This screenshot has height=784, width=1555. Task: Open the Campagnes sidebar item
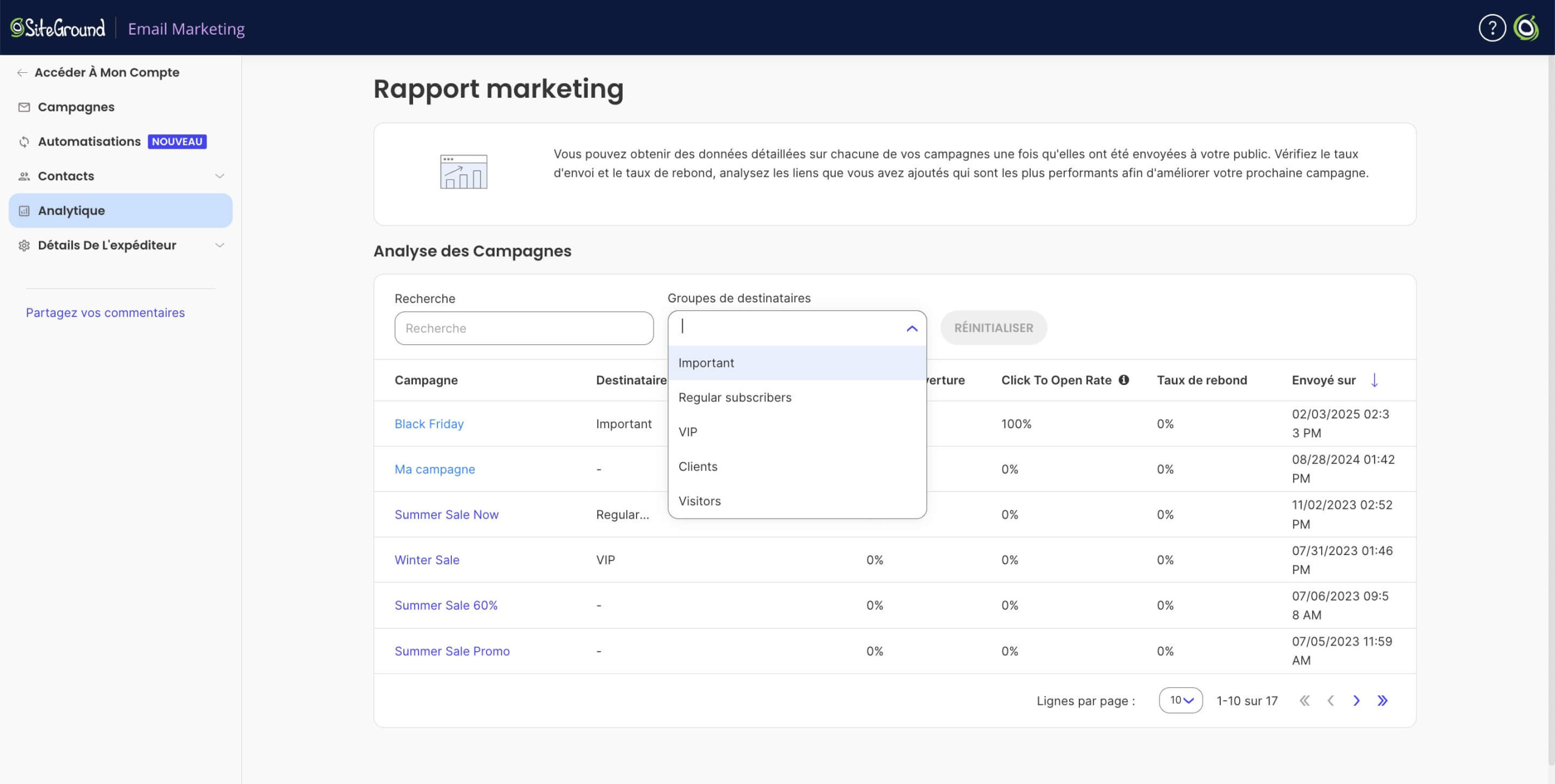pos(120,107)
